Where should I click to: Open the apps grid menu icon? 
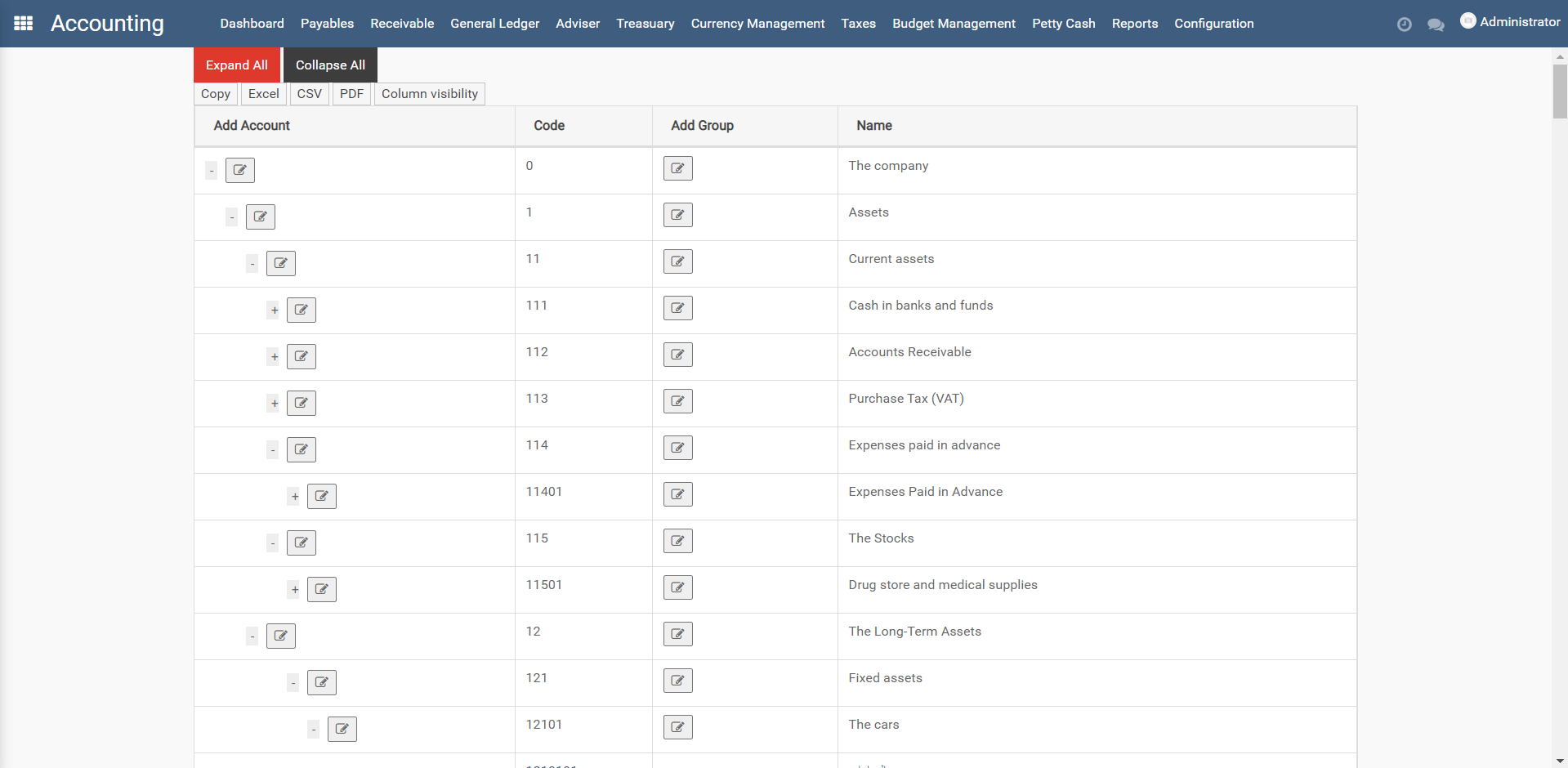(x=24, y=23)
